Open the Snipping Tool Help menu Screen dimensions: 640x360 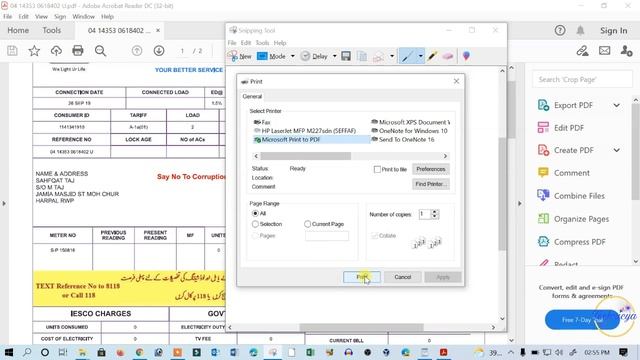point(280,43)
